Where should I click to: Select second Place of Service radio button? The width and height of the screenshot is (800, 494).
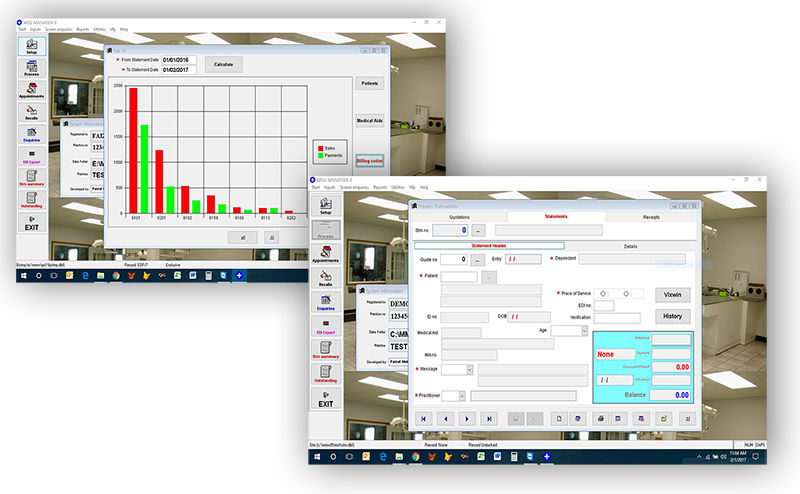[x=627, y=293]
